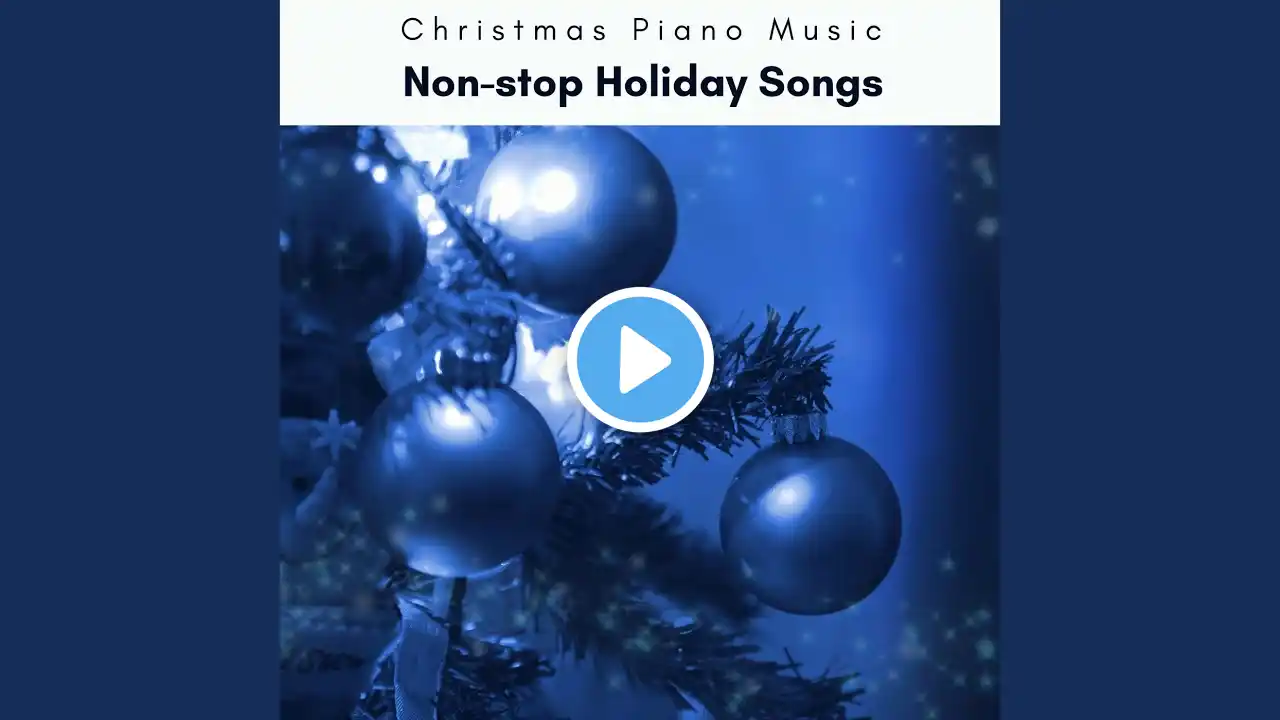Click the "Christmas Piano Music" subtitle text

pyautogui.click(x=642, y=29)
